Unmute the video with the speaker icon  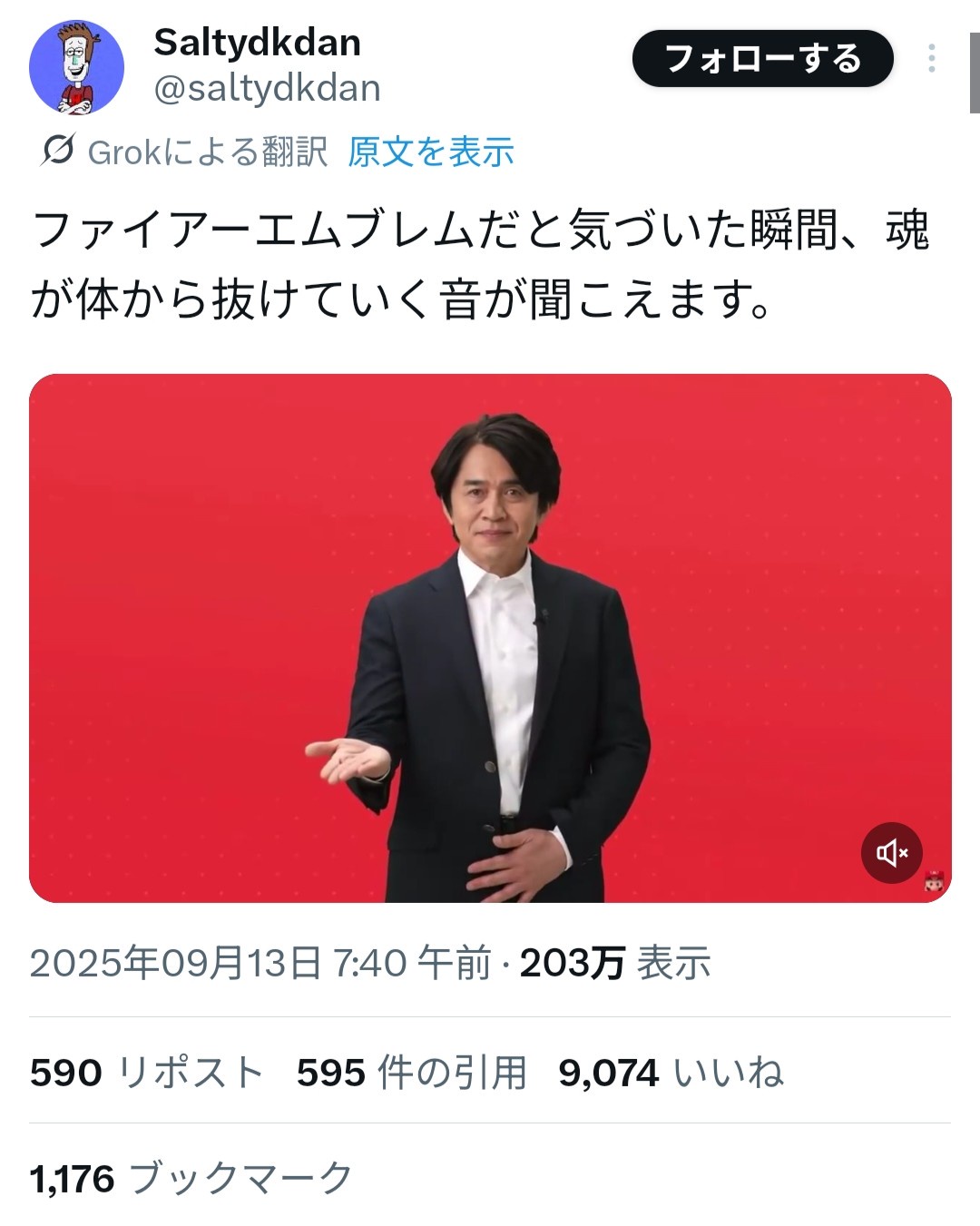pyautogui.click(x=891, y=853)
